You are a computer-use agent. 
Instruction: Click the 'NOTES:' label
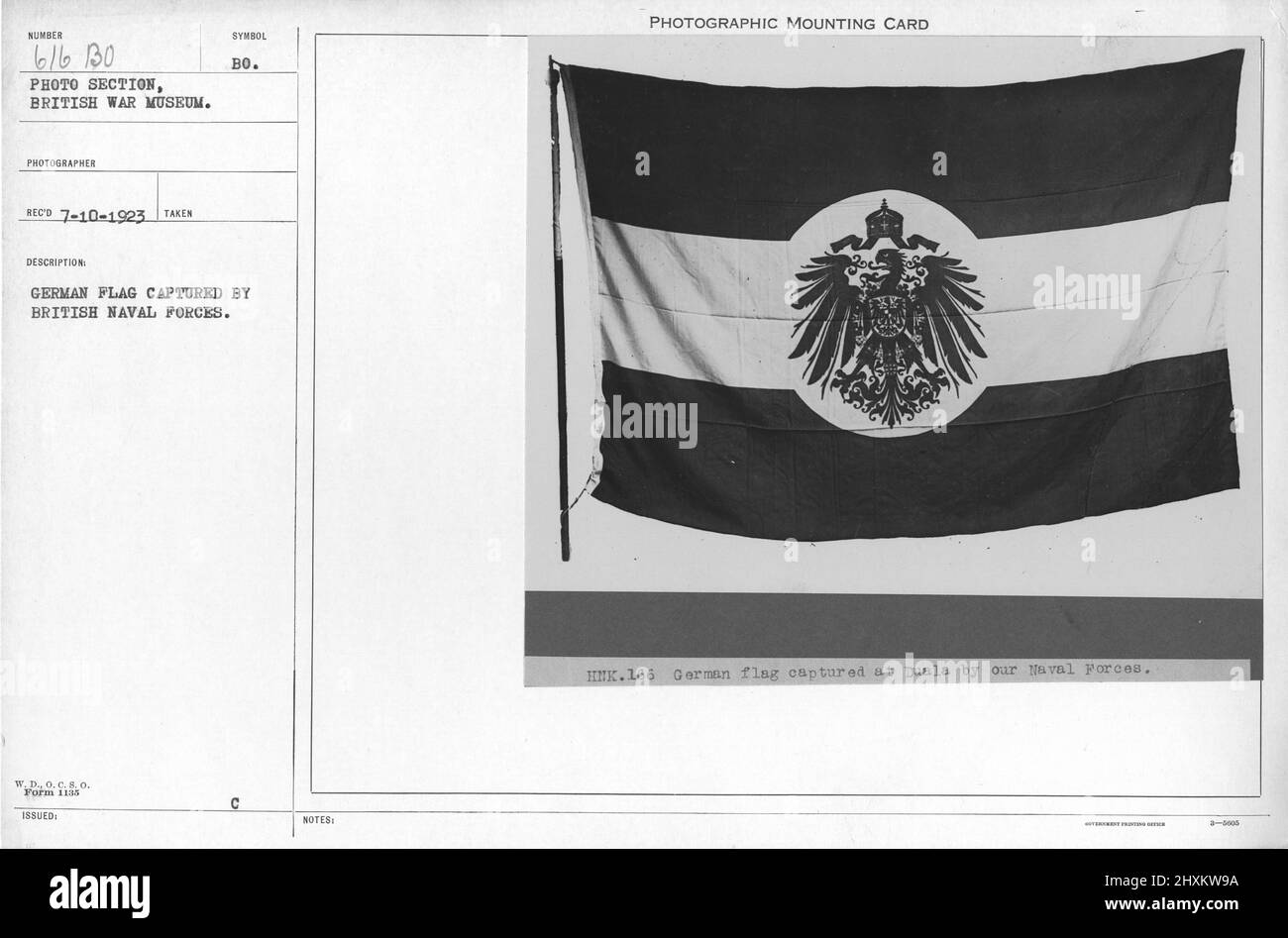pos(319,820)
